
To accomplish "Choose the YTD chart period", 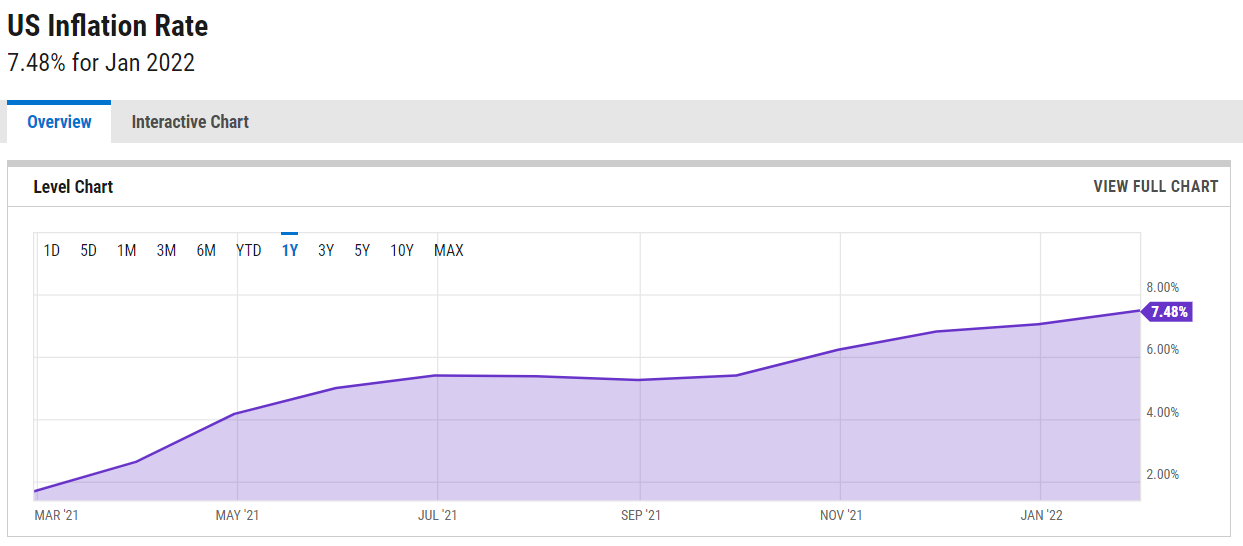I will pyautogui.click(x=249, y=250).
